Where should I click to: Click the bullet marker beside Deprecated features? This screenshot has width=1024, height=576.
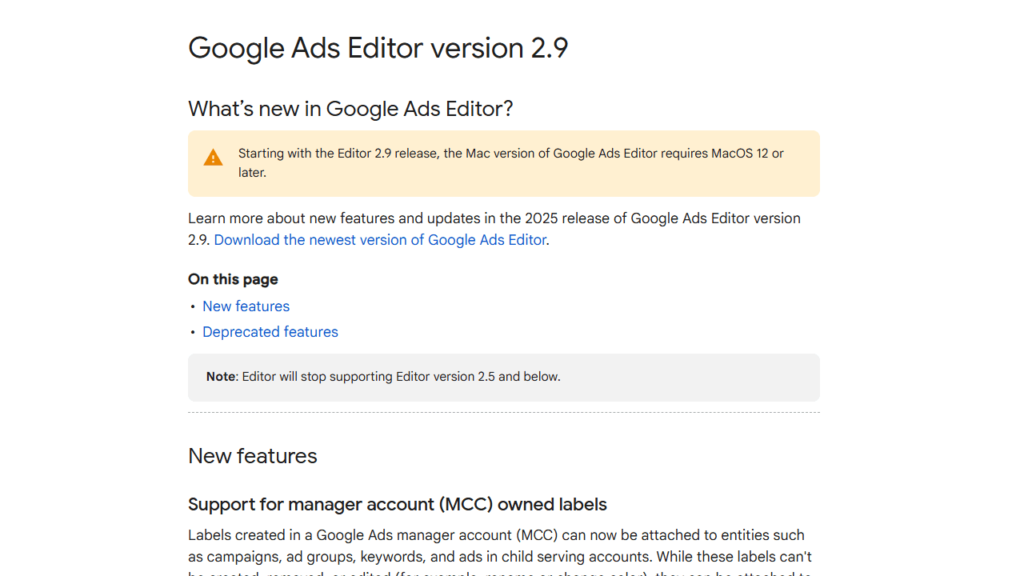click(x=193, y=331)
